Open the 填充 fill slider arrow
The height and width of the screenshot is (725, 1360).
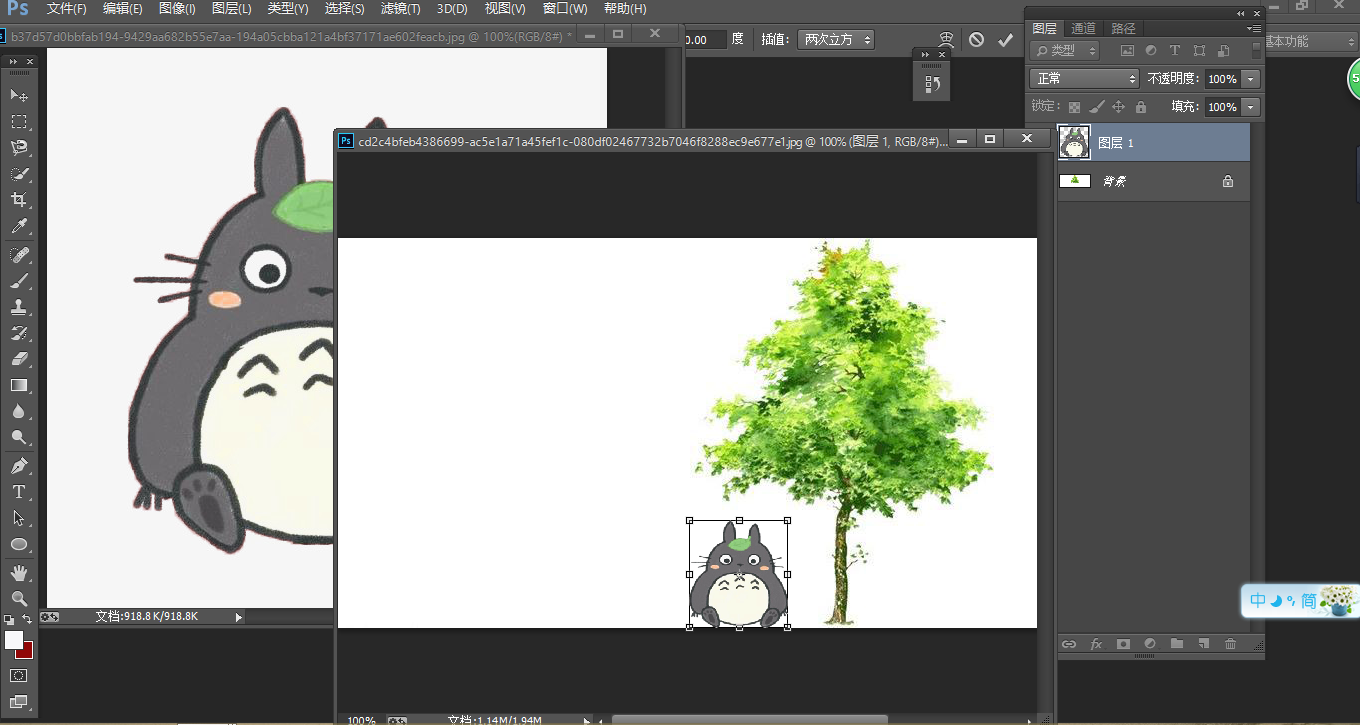(x=1250, y=107)
